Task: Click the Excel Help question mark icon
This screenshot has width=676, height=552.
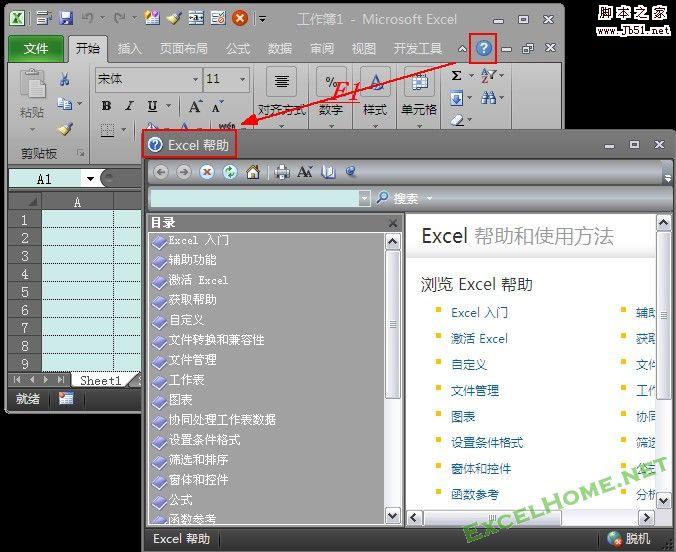Action: pos(483,48)
